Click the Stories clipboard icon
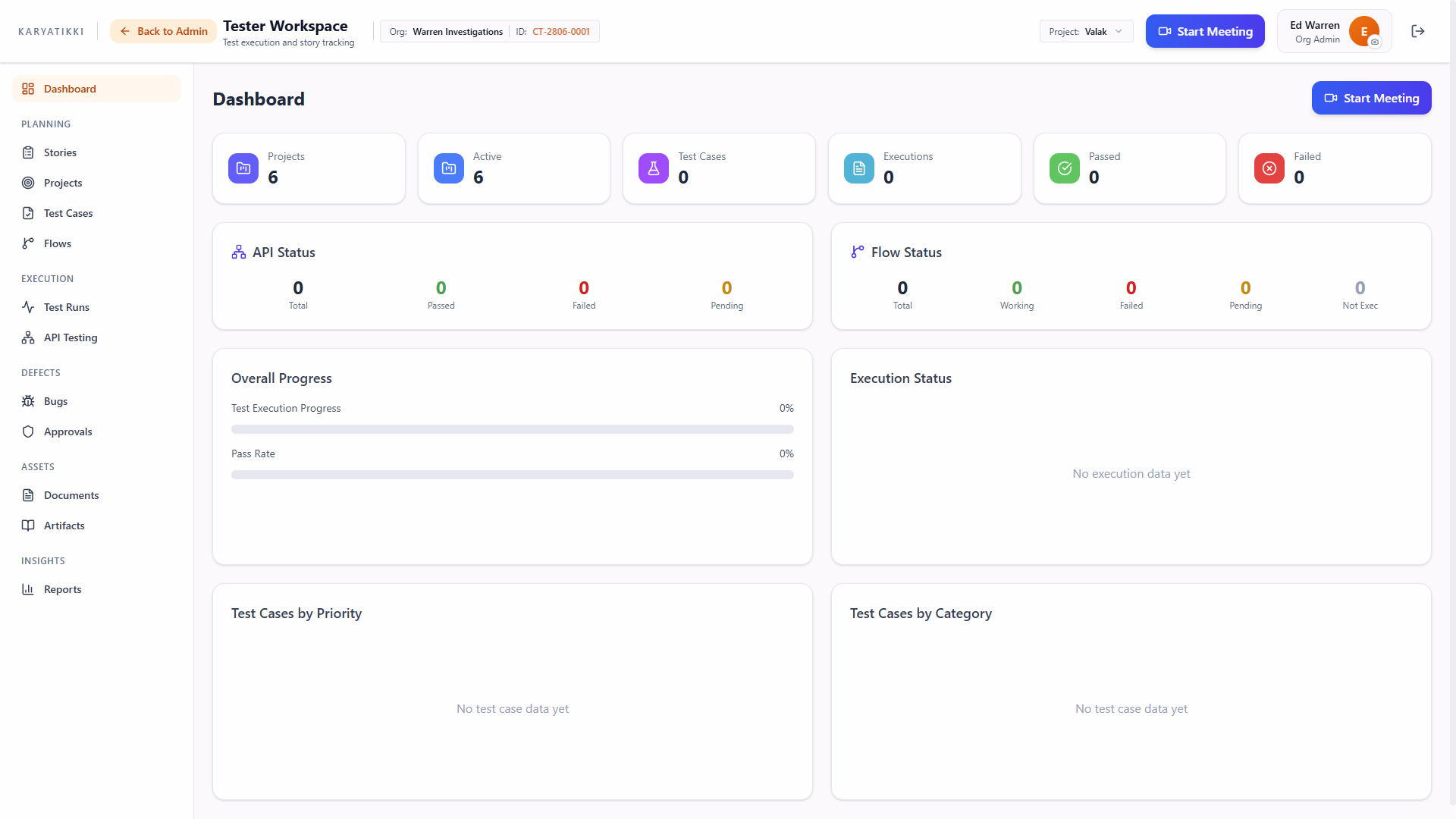The image size is (1456, 819). click(28, 152)
